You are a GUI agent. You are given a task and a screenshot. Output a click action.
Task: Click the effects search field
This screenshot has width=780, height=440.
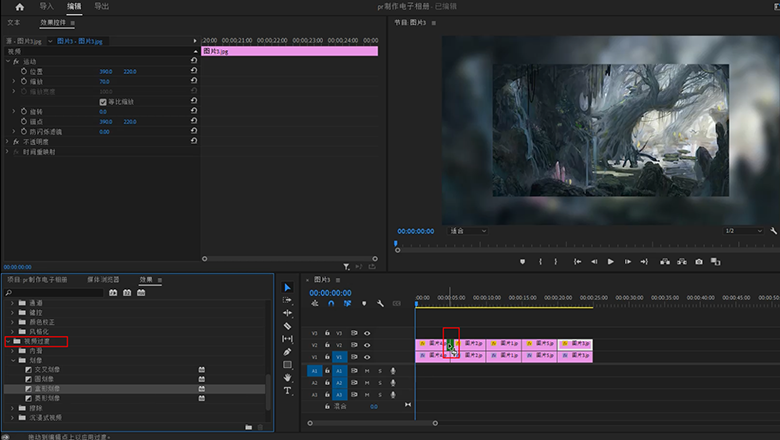(54, 293)
